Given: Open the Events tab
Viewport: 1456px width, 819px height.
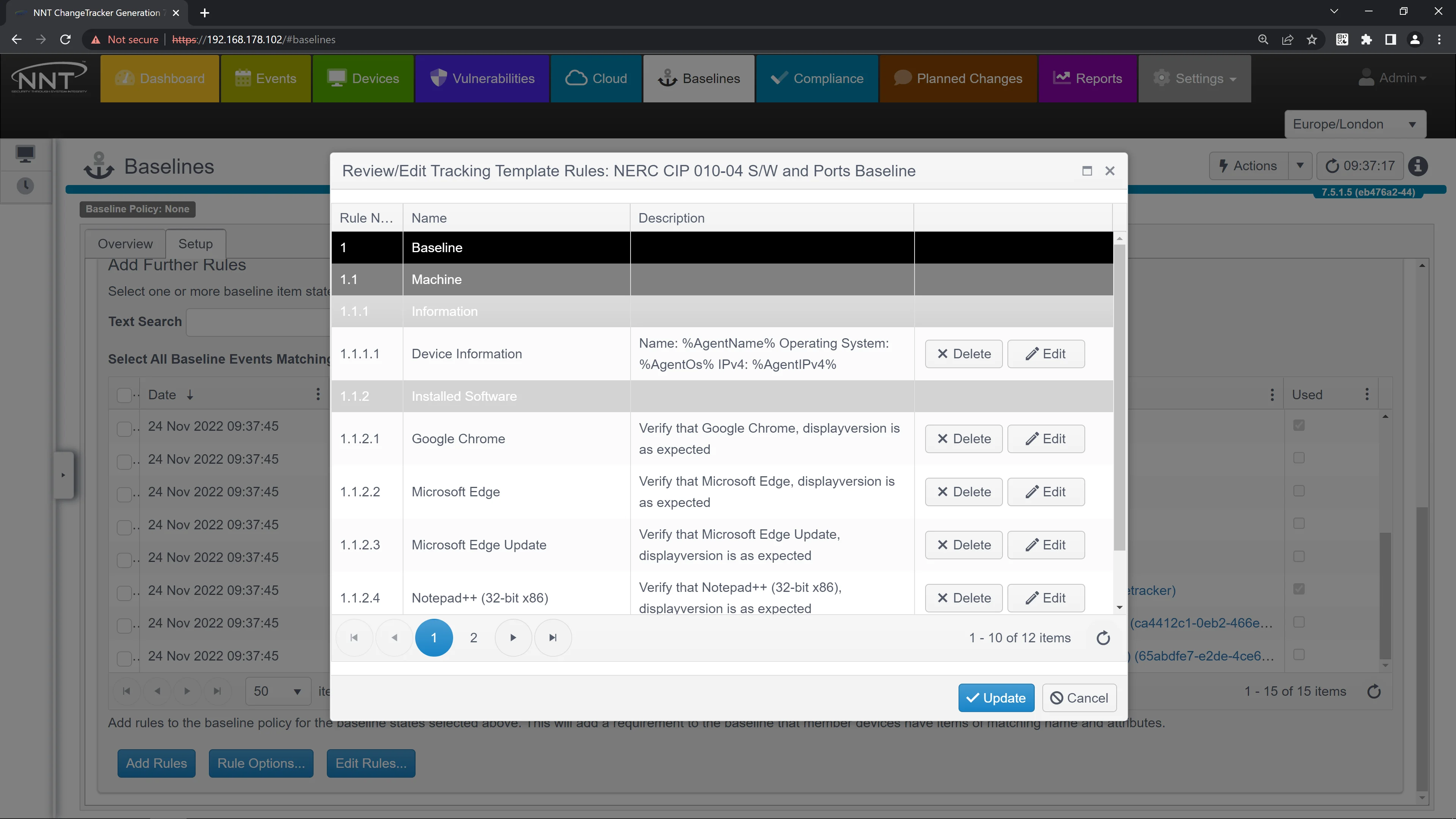Looking at the screenshot, I should [266, 78].
